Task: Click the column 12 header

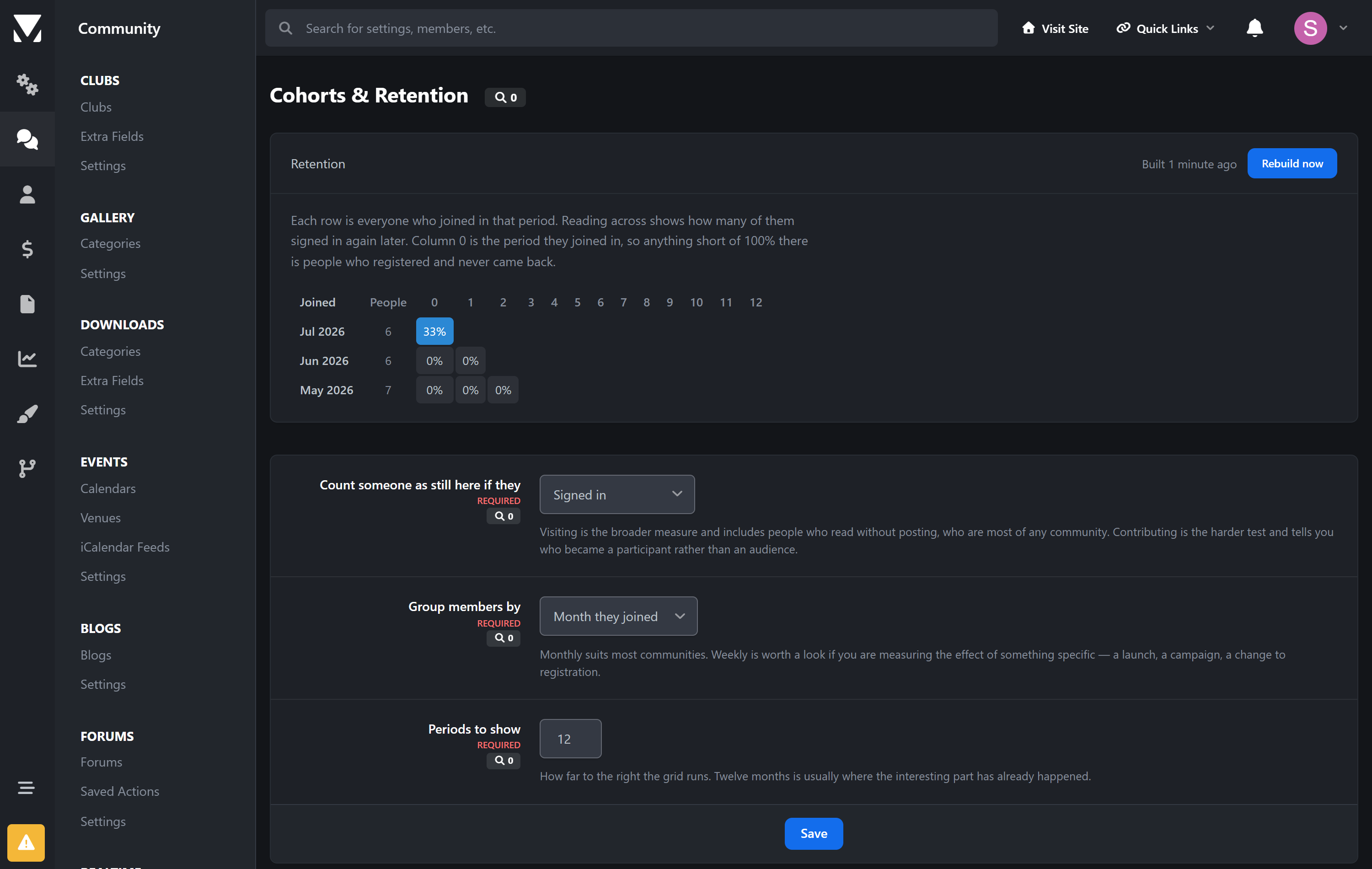Action: (756, 303)
